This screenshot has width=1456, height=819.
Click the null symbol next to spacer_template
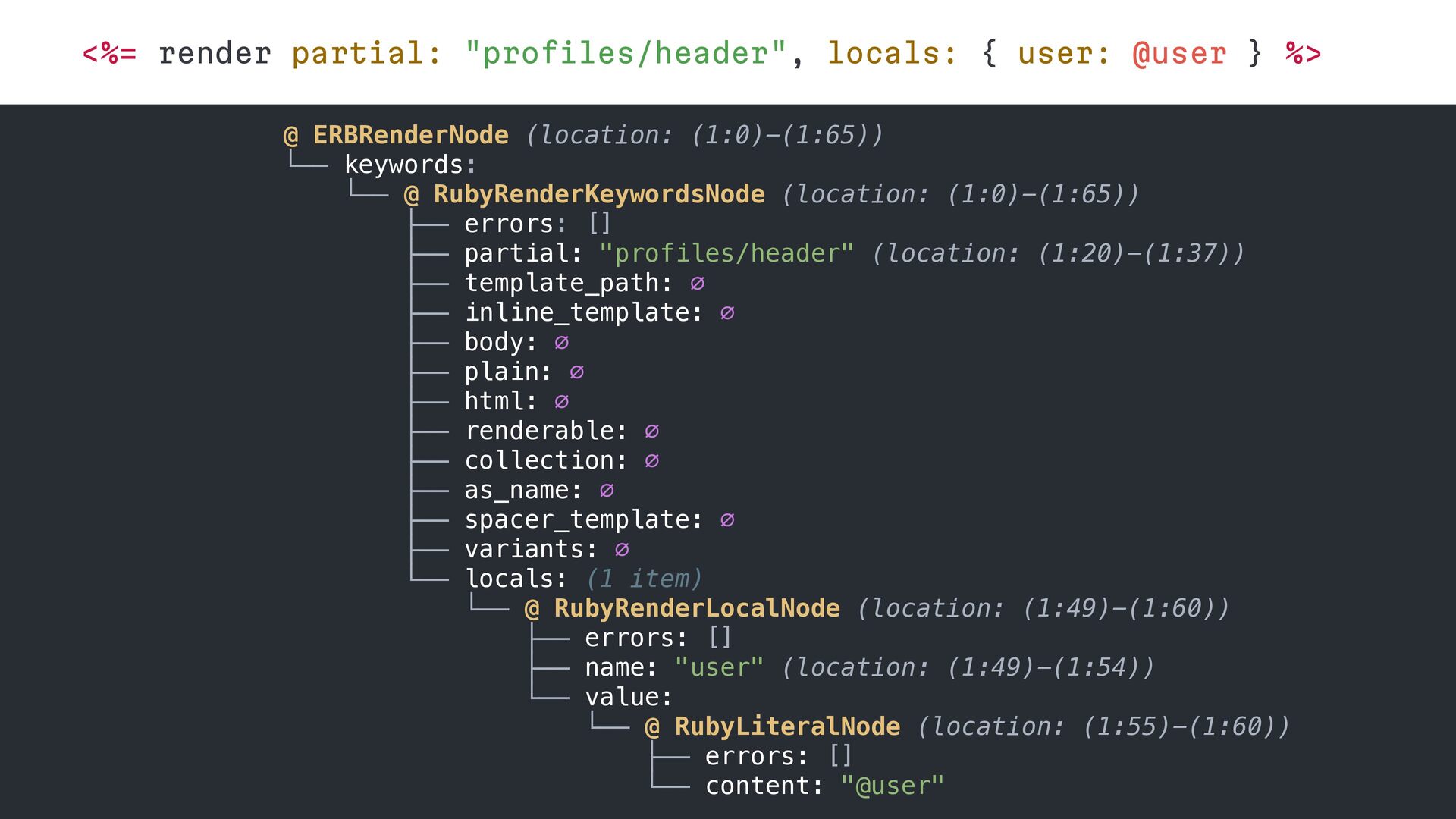tap(727, 520)
